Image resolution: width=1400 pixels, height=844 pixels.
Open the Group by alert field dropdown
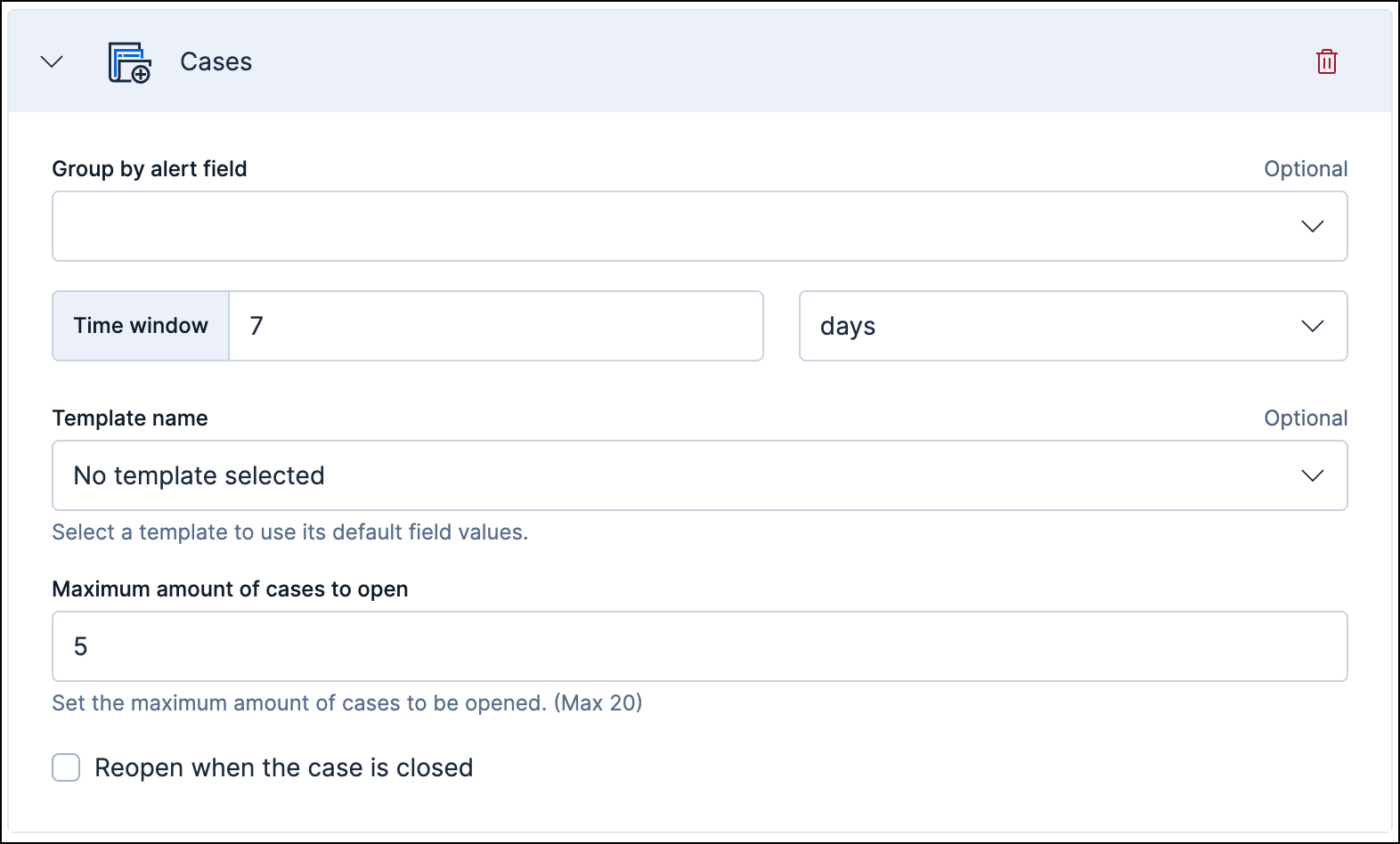click(x=699, y=226)
